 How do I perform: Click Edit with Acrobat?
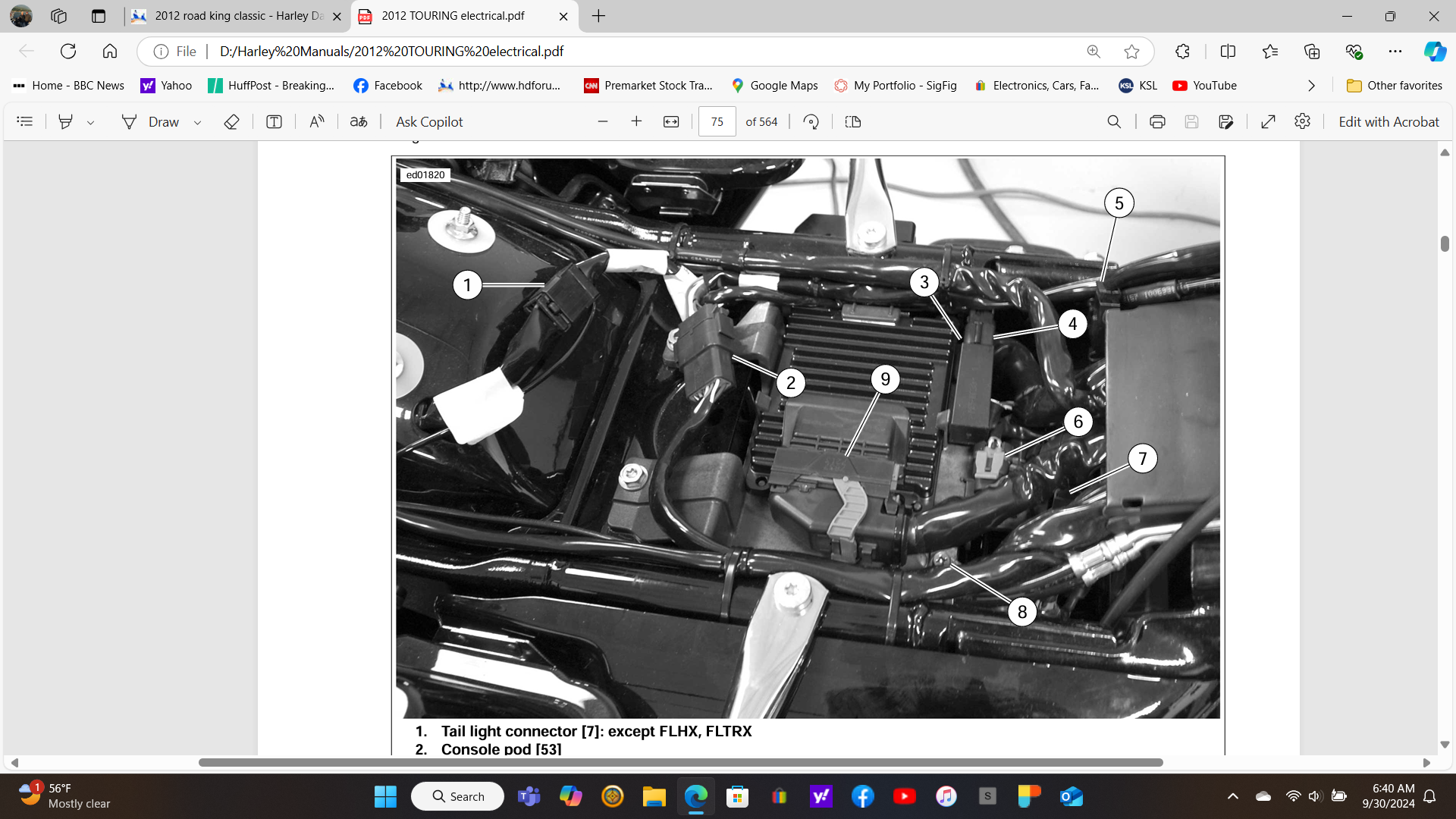[1388, 121]
